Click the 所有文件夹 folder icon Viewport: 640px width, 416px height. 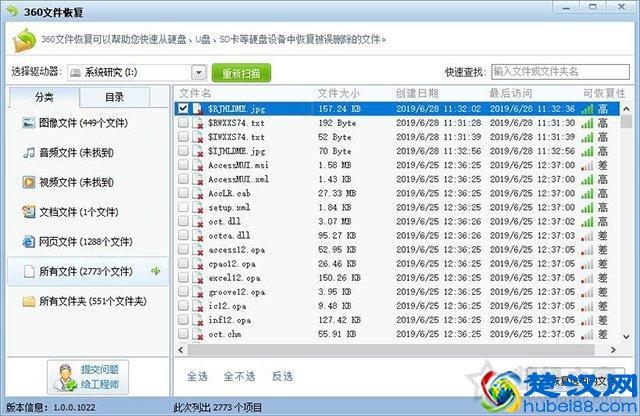tap(29, 301)
